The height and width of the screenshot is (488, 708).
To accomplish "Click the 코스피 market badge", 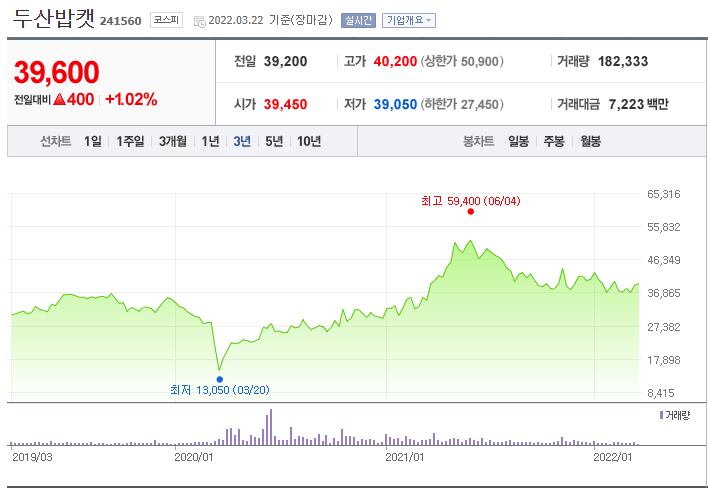I will click(166, 20).
